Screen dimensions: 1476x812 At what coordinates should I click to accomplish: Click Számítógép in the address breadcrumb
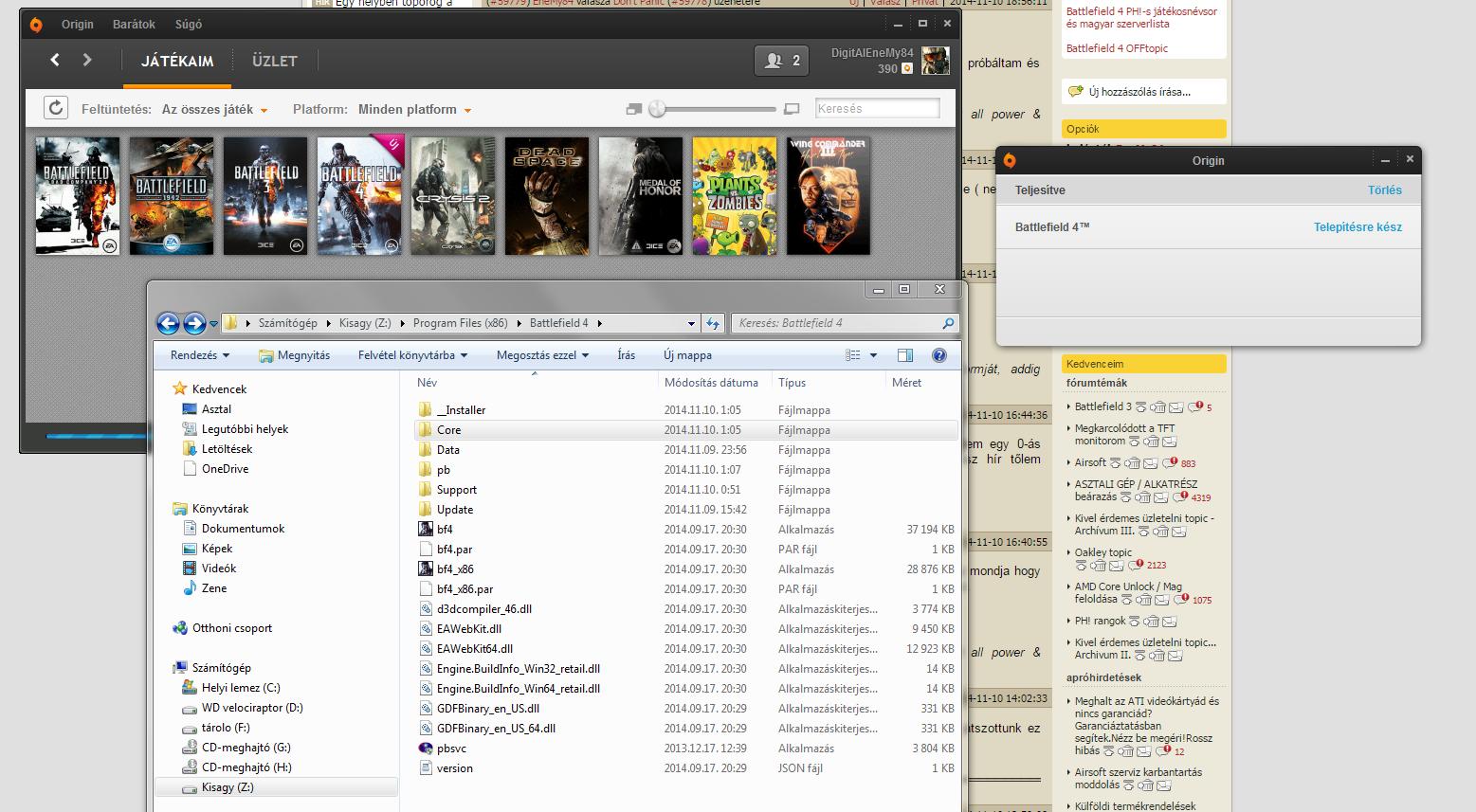[287, 323]
